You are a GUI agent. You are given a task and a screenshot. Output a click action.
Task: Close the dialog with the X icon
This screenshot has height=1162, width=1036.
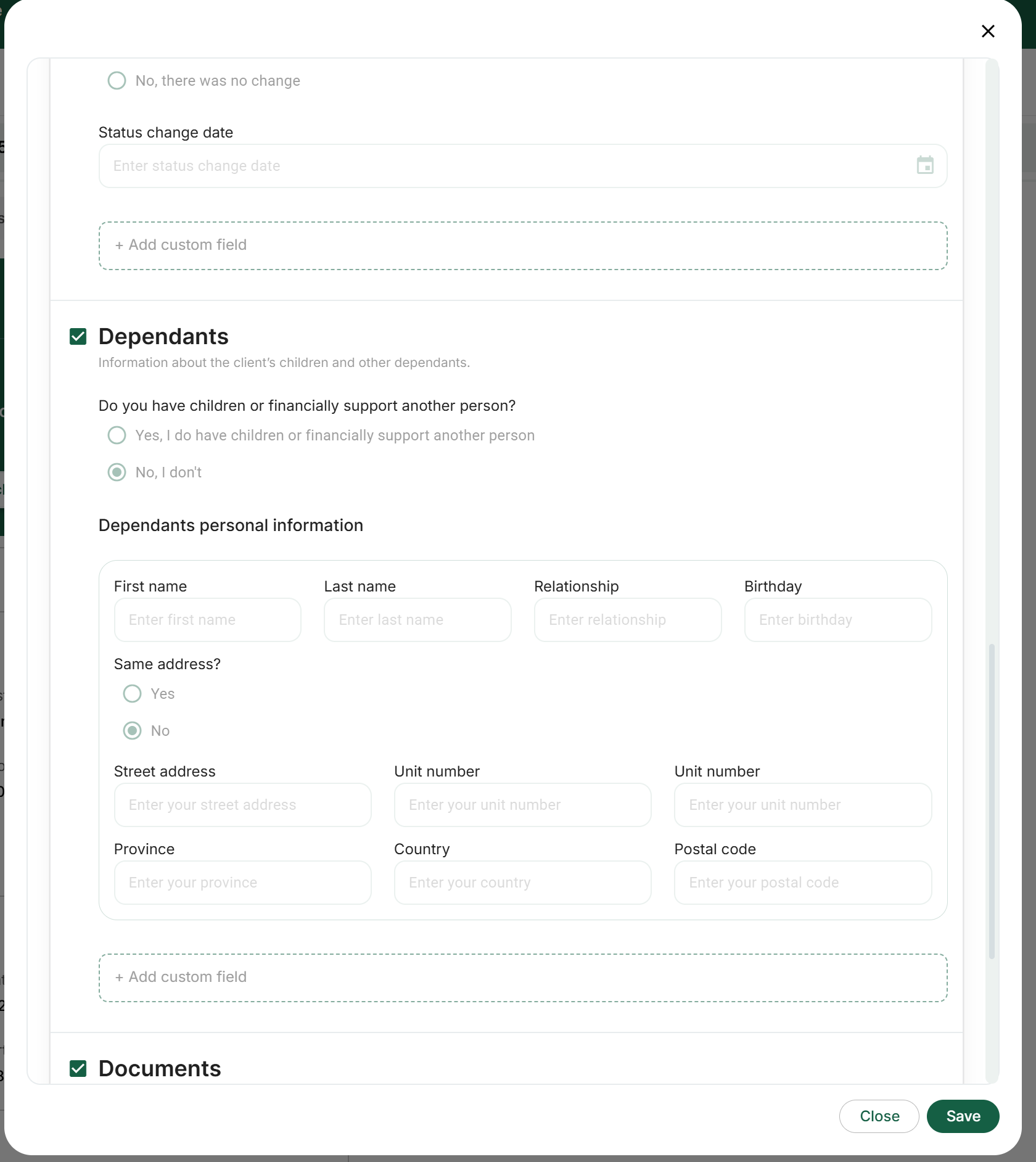[x=988, y=31]
